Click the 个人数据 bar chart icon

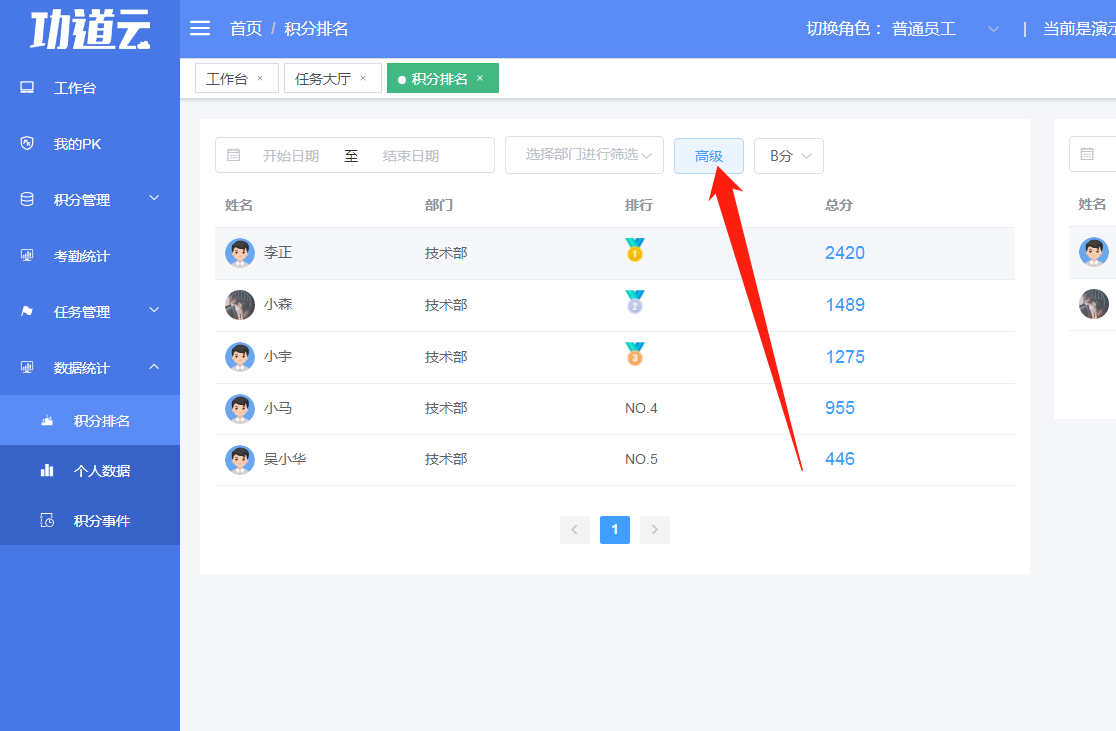pyautogui.click(x=47, y=470)
